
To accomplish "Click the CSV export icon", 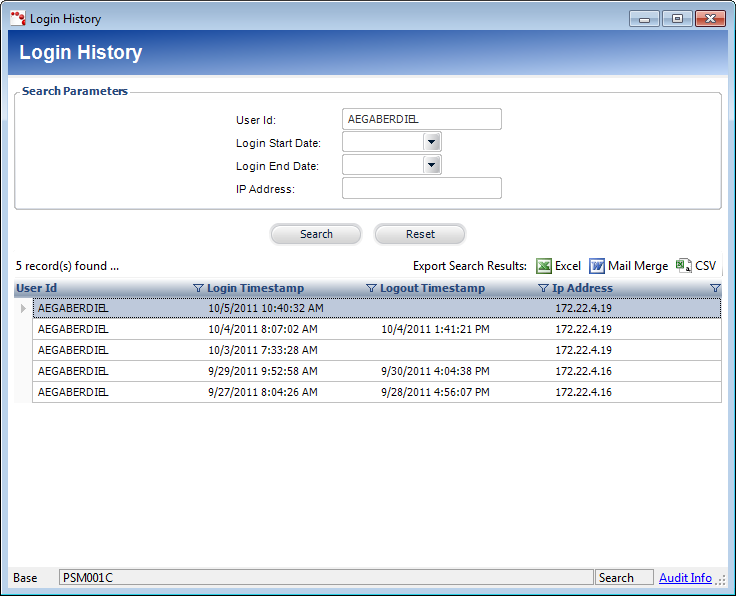I will (x=683, y=266).
